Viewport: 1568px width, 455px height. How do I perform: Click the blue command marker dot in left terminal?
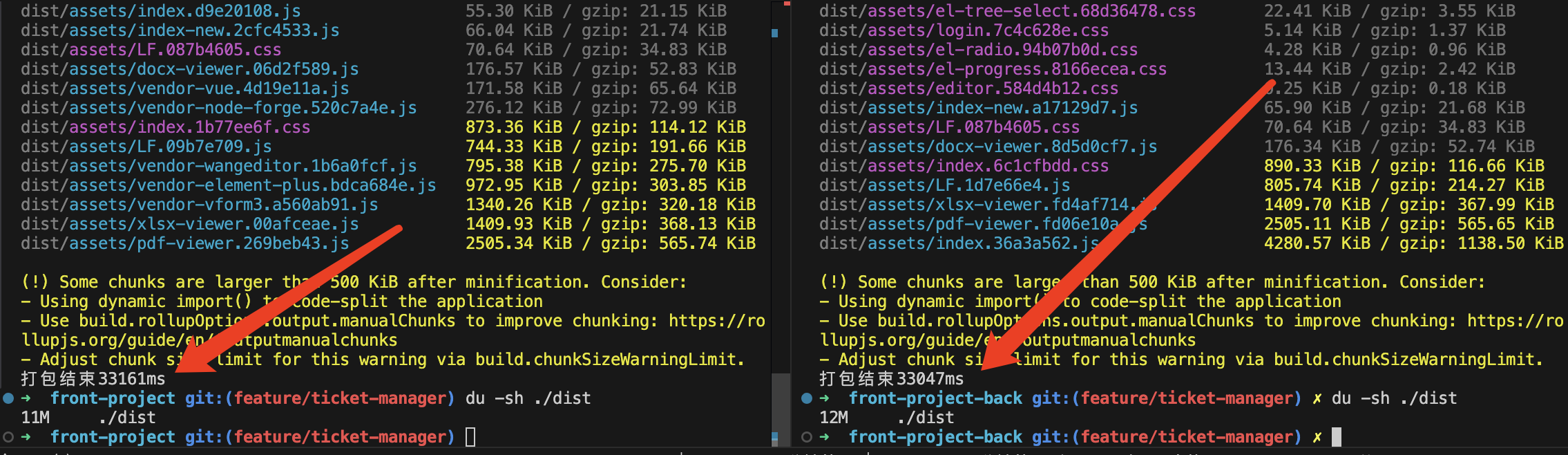[x=8, y=398]
